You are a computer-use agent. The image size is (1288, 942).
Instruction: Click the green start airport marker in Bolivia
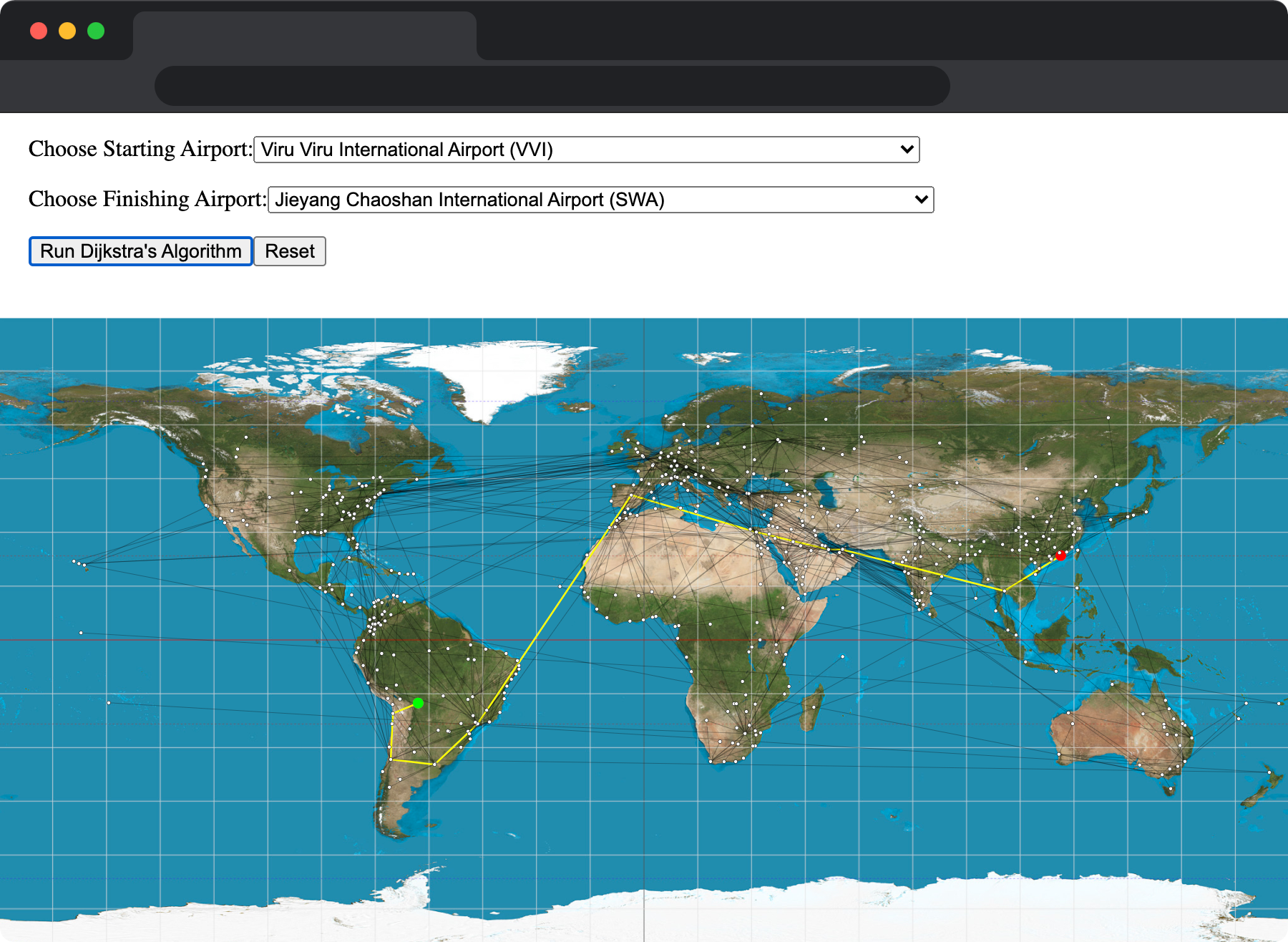[x=419, y=704]
